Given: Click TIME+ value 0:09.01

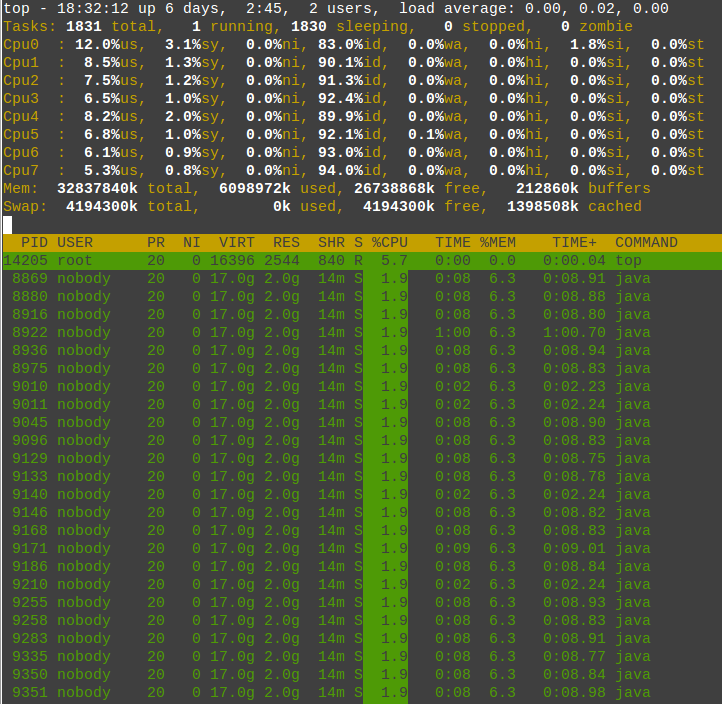Looking at the screenshot, I should click(x=574, y=548).
